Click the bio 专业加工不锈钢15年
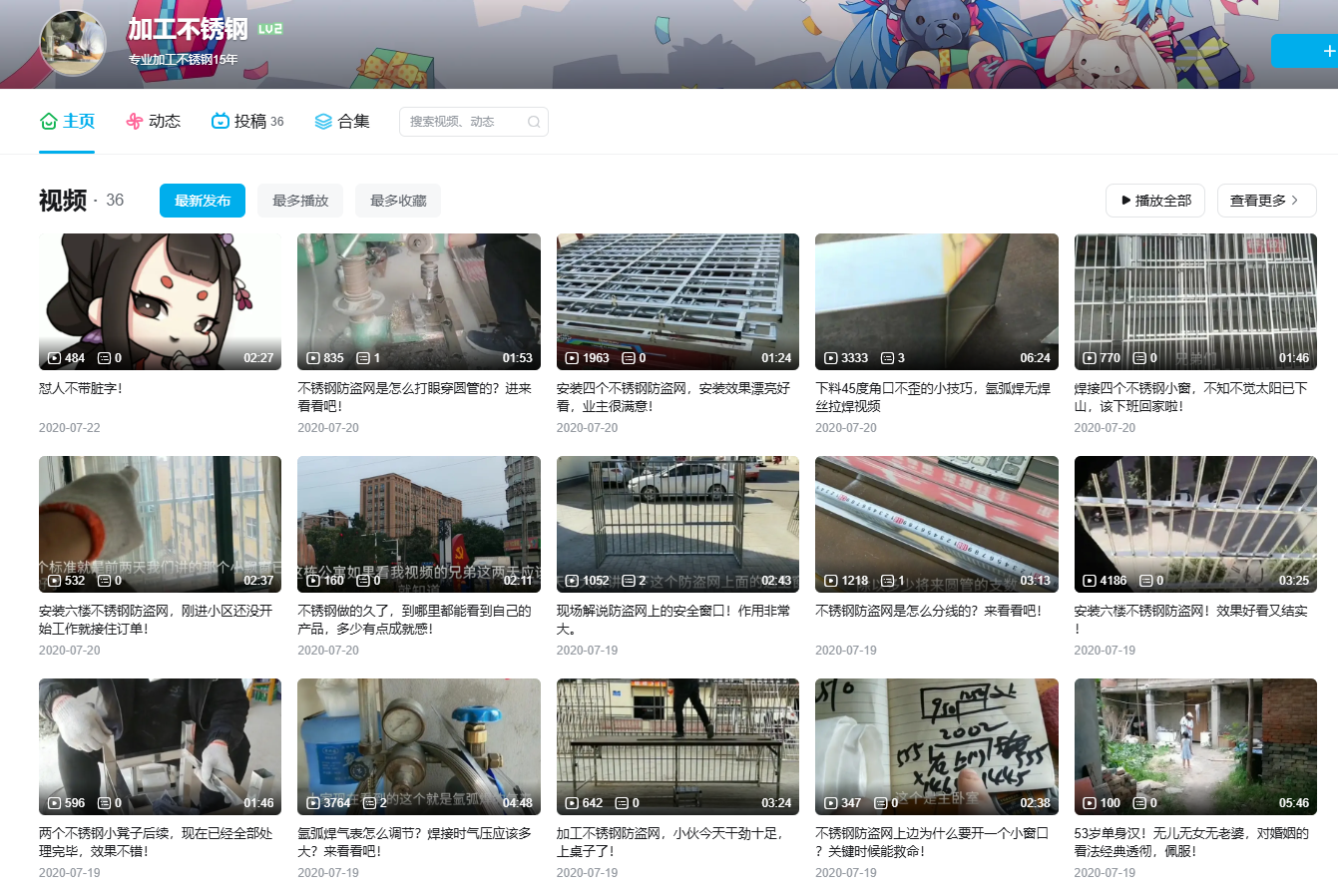This screenshot has height=896, width=1338. [183, 60]
